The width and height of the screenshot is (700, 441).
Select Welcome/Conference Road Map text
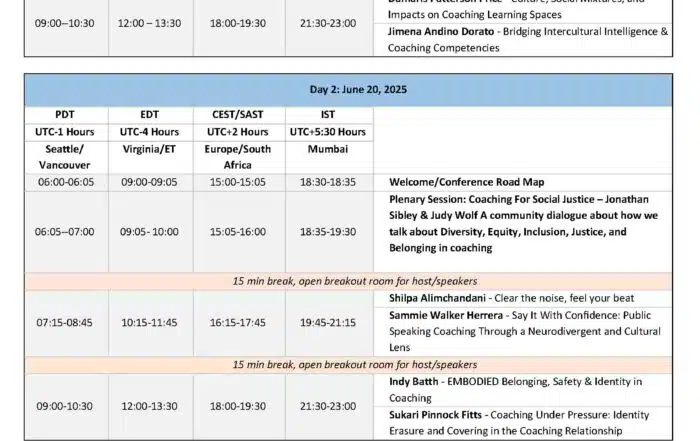467,183
